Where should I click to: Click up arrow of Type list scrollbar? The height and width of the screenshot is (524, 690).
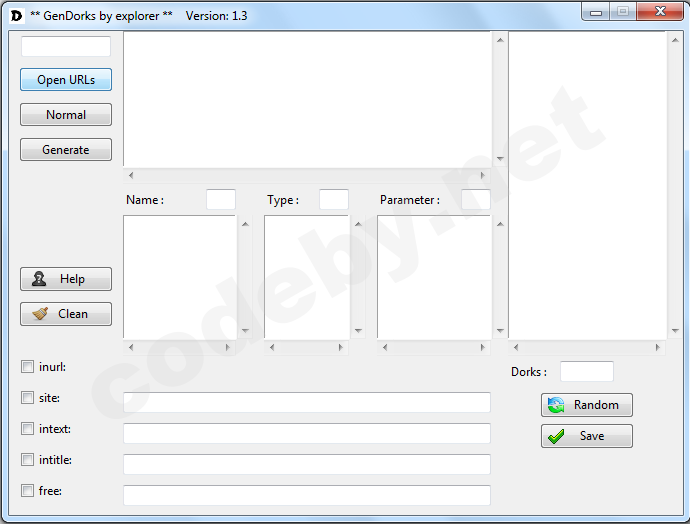click(x=358, y=224)
